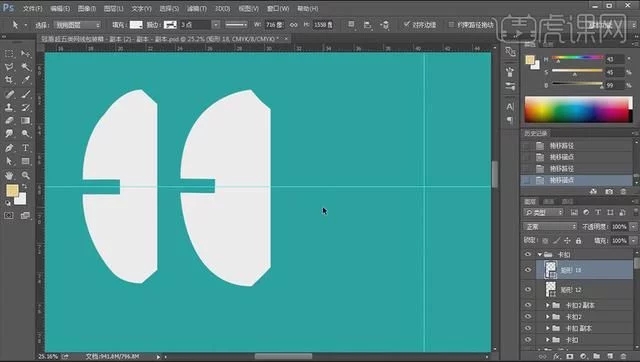Open the blend mode 正常 dropdown

550,227
